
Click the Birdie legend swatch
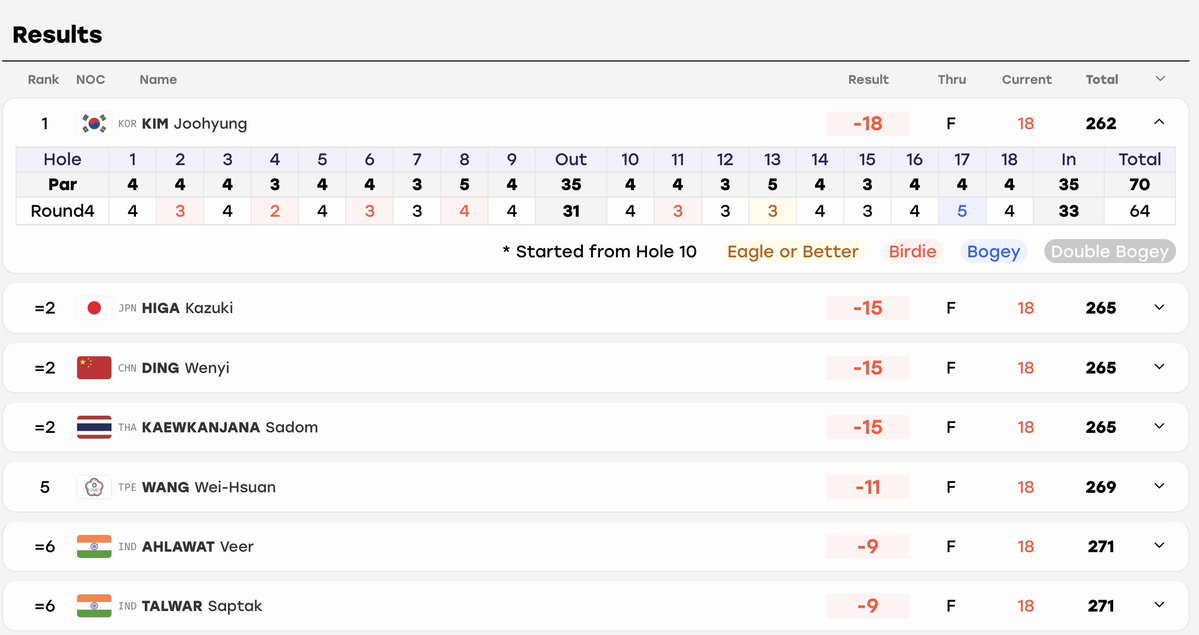[x=912, y=252]
